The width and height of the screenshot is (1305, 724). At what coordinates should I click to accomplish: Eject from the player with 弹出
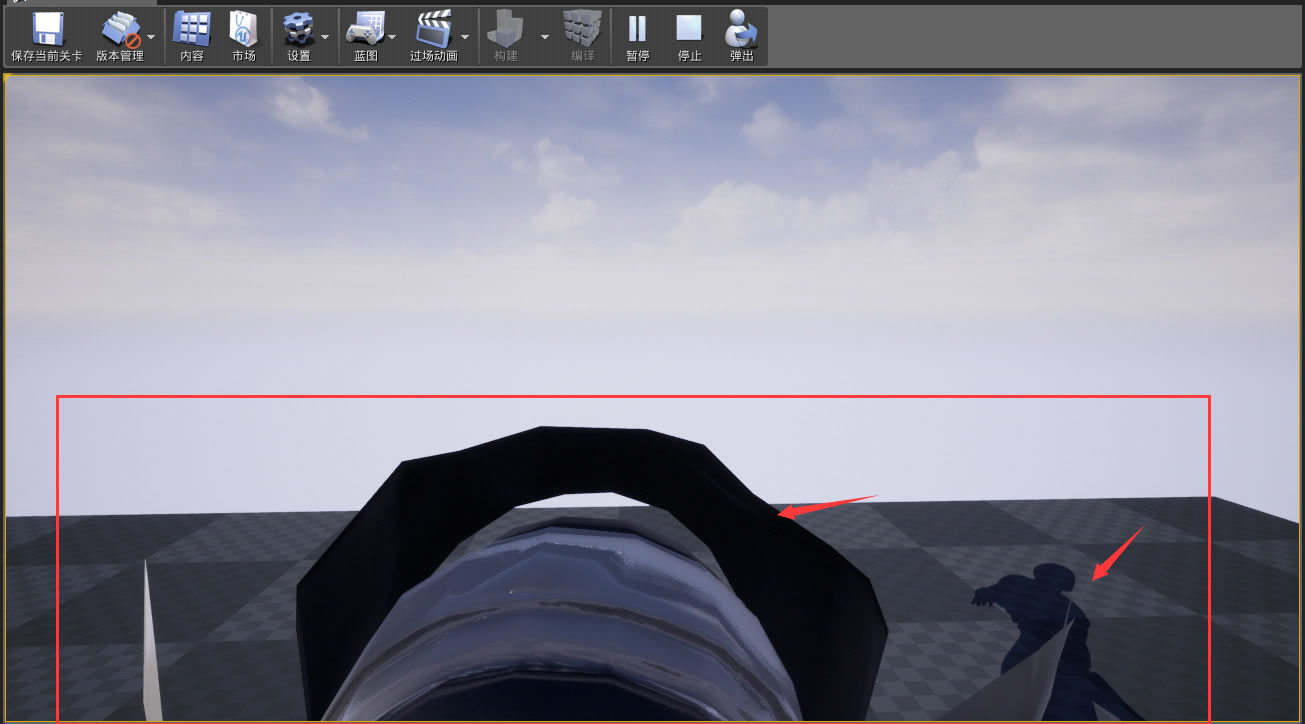(742, 37)
